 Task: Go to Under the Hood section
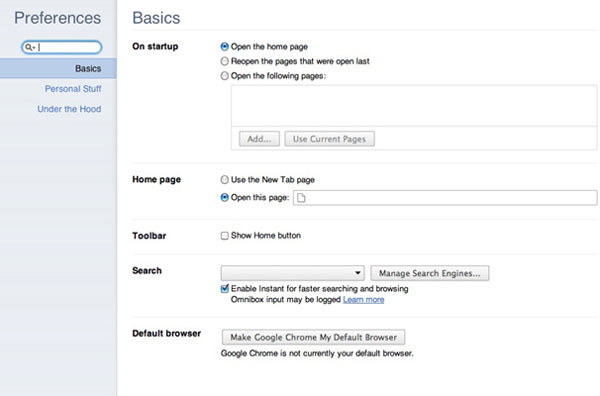point(69,109)
